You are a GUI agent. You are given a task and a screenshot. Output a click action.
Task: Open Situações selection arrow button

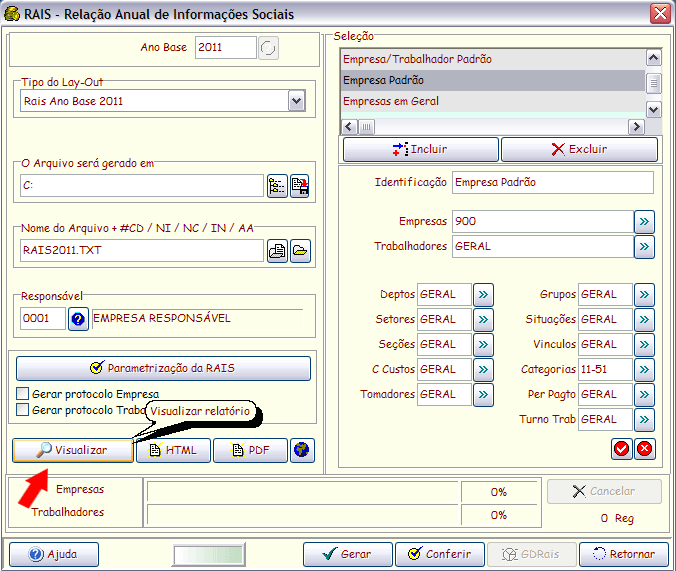click(644, 320)
